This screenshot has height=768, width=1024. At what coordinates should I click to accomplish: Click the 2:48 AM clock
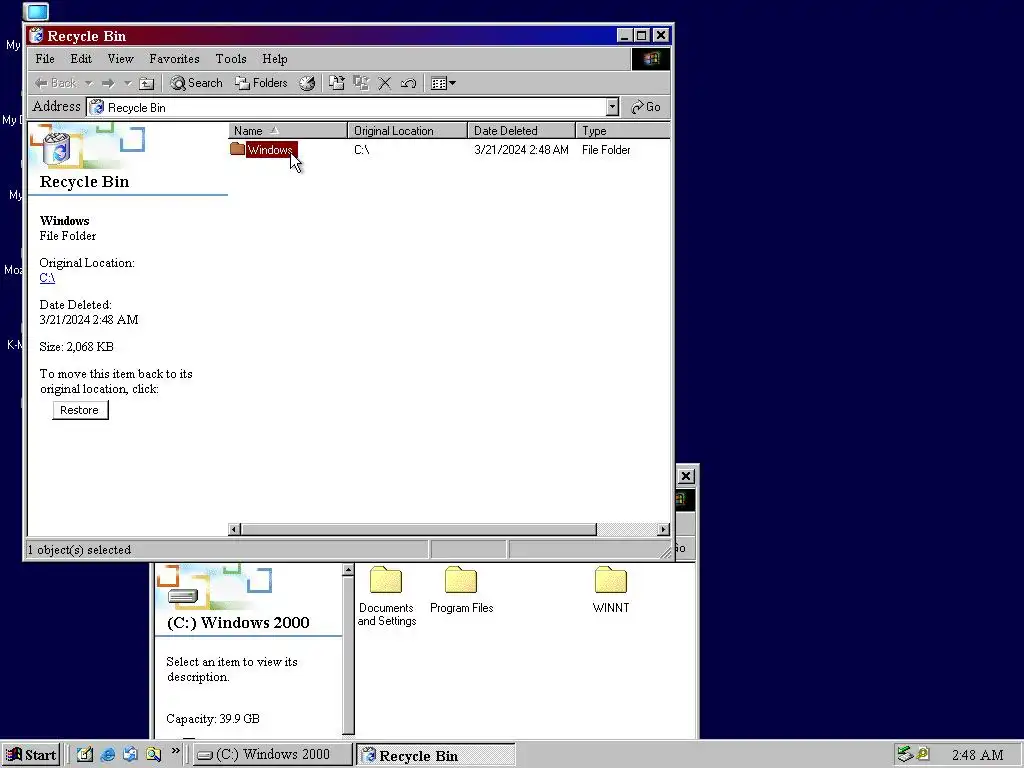[977, 755]
